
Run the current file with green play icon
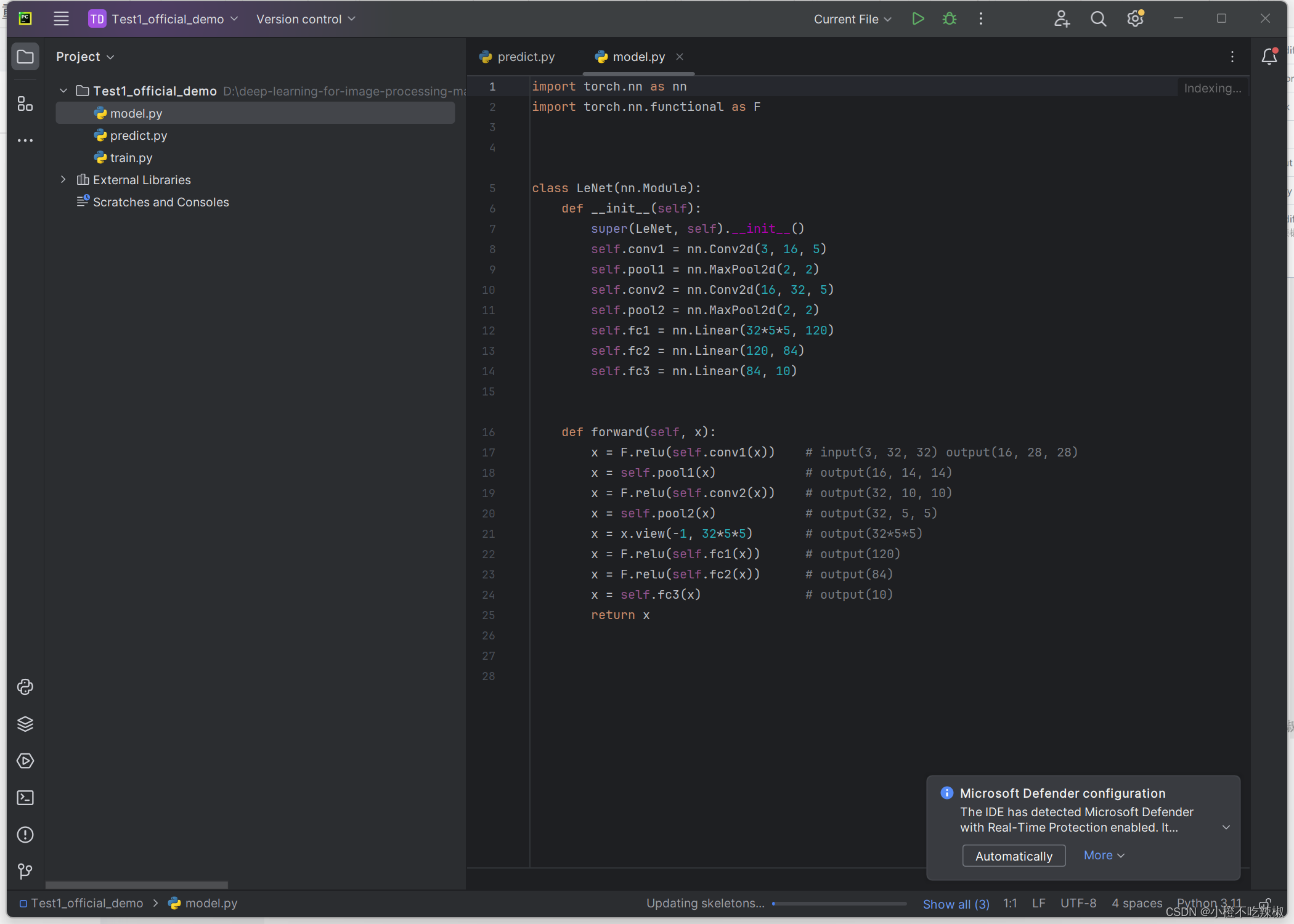(x=918, y=19)
